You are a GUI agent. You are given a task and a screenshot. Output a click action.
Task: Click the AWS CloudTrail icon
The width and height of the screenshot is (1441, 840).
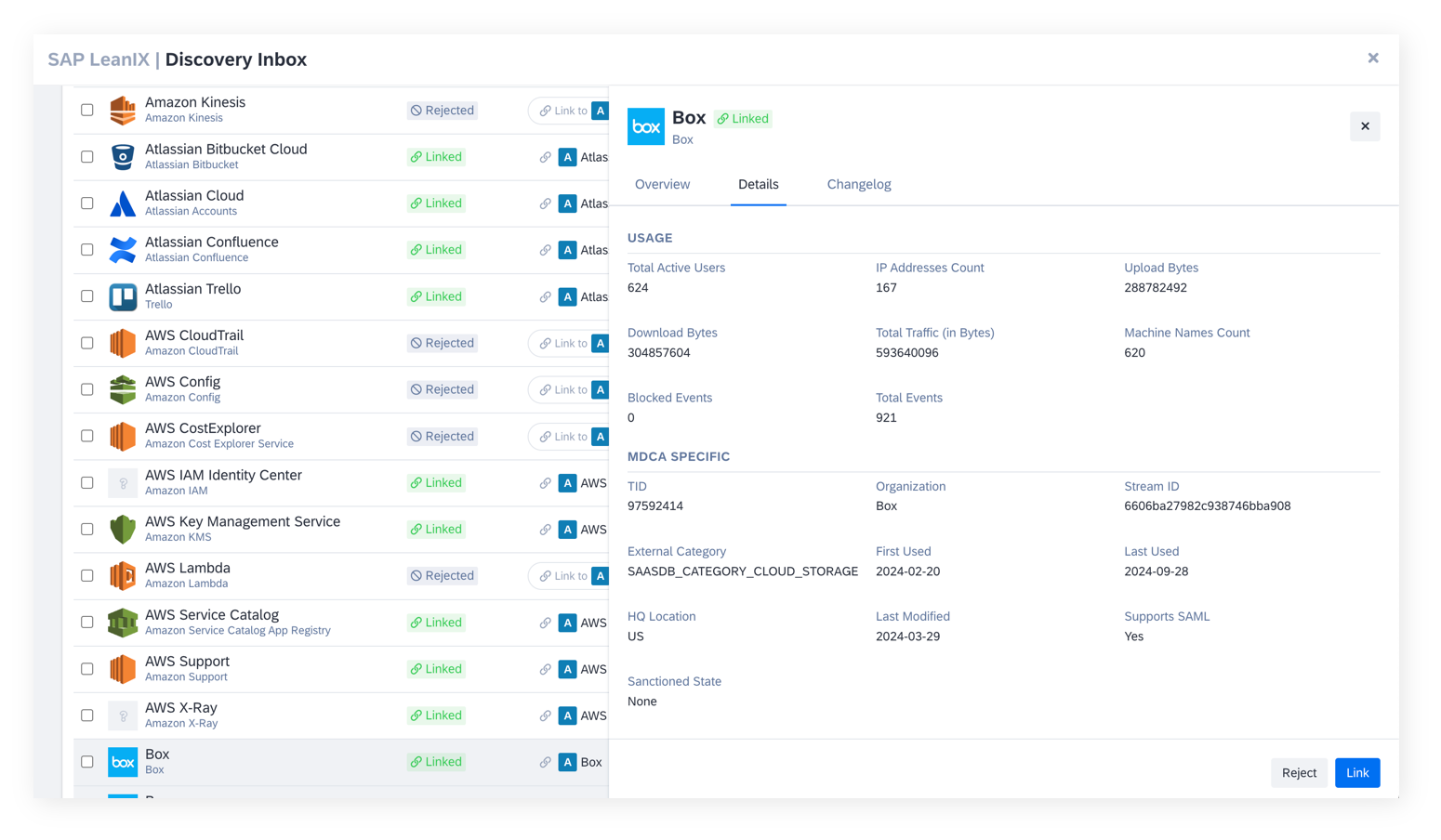(x=123, y=343)
